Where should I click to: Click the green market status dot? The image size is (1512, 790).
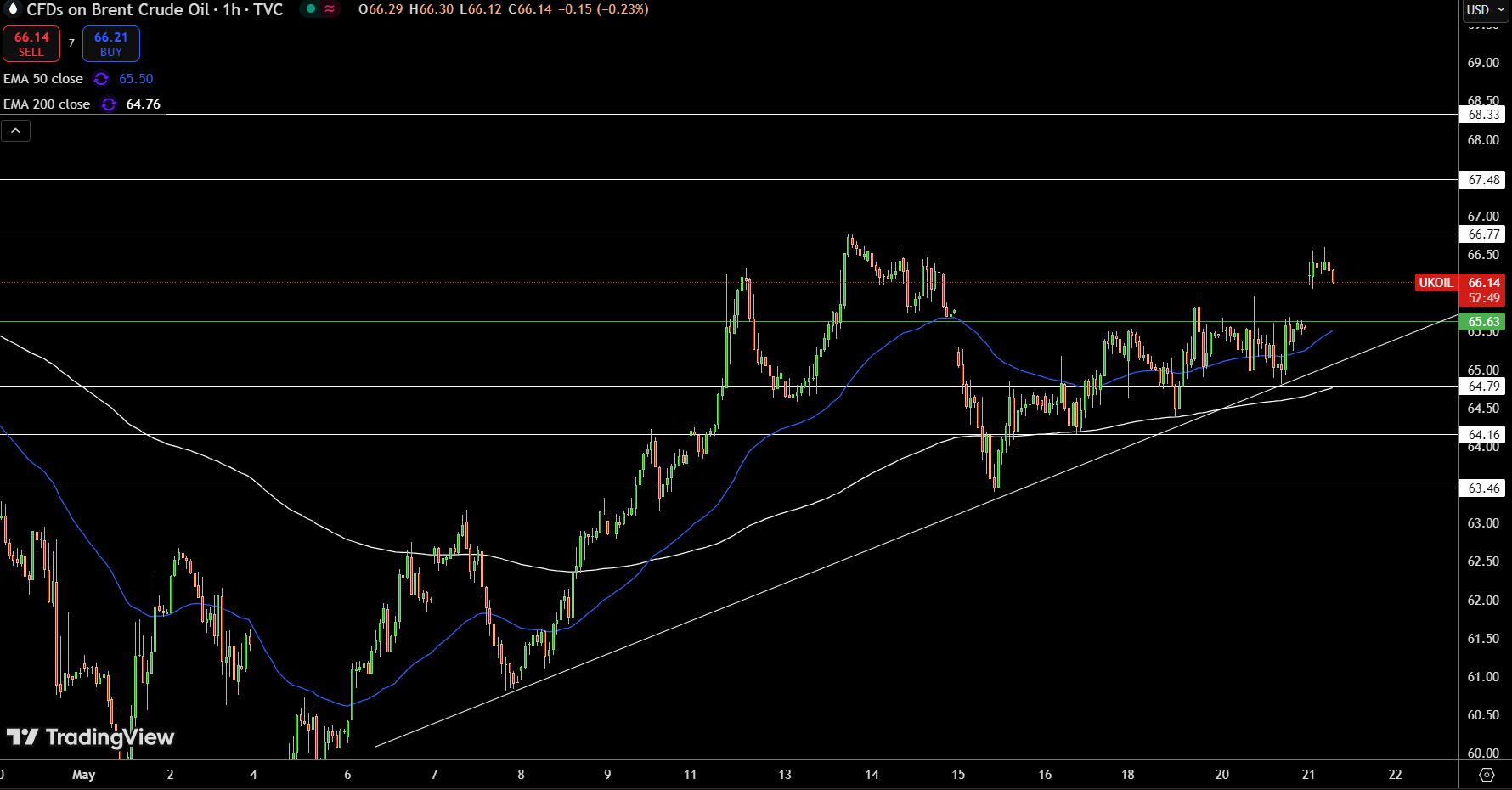(x=311, y=9)
